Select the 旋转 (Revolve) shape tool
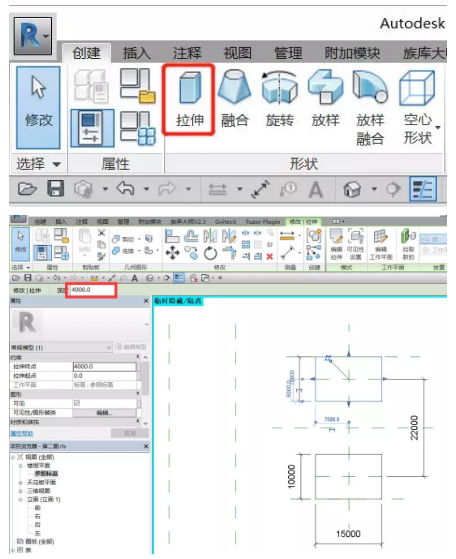The image size is (456, 559). click(x=279, y=100)
